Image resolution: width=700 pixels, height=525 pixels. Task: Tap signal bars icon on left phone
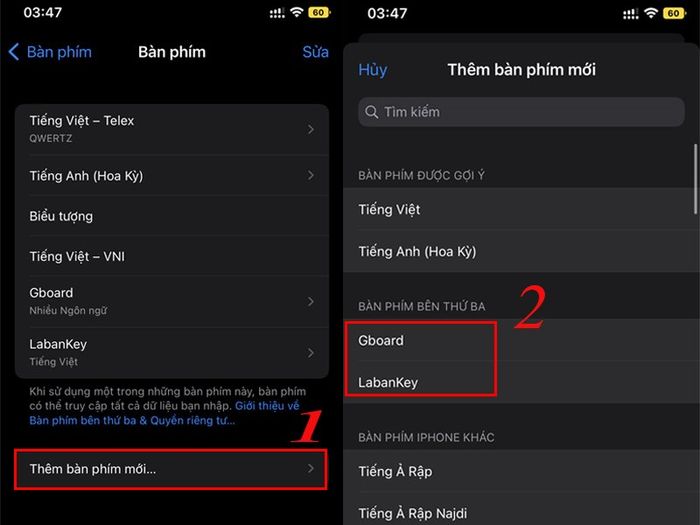click(277, 13)
